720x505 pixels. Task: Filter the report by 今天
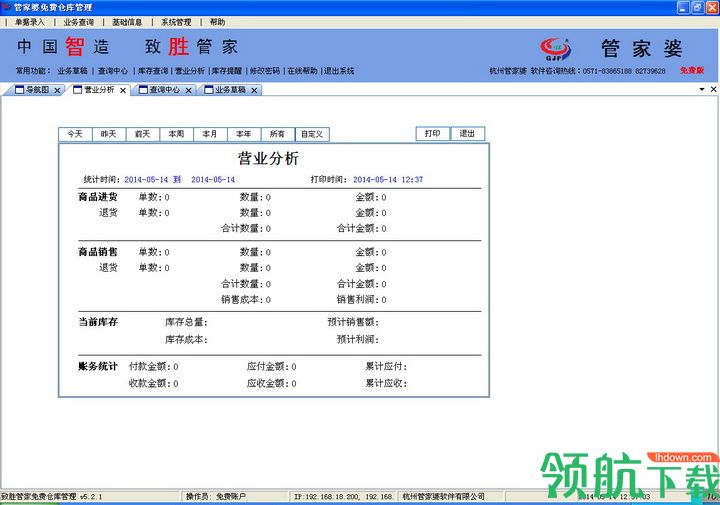pyautogui.click(x=75, y=134)
